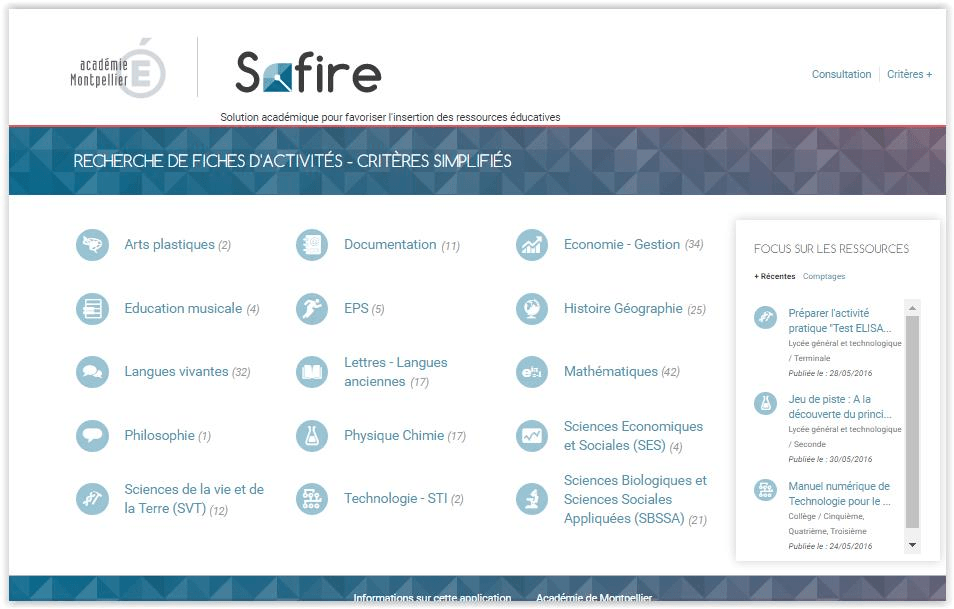Click the date text Publiée le : 24/05/2016
The image size is (954, 609).
(x=830, y=546)
